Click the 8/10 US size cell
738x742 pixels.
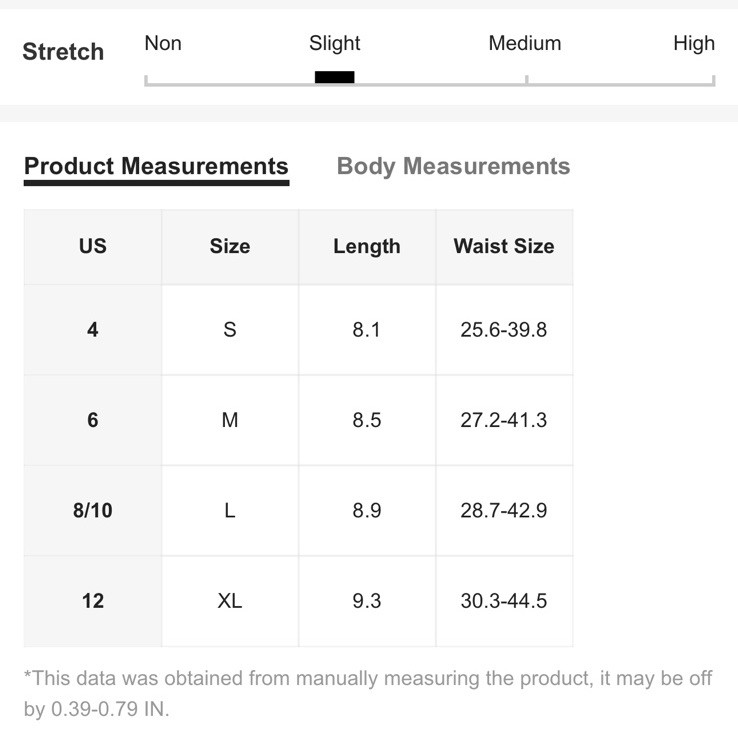click(x=93, y=511)
